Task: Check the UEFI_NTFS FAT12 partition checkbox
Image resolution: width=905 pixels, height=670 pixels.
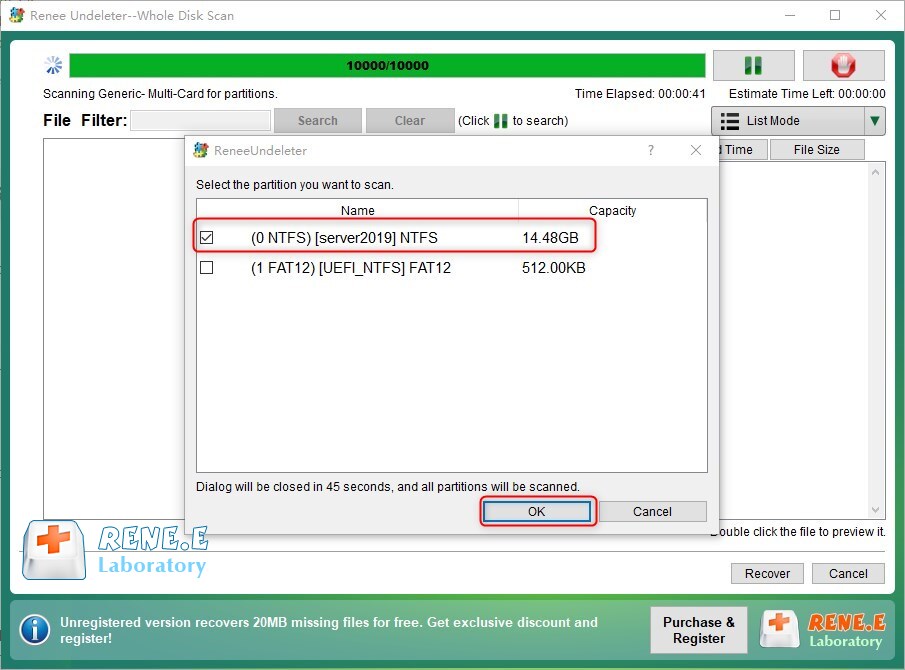Action: (207, 268)
